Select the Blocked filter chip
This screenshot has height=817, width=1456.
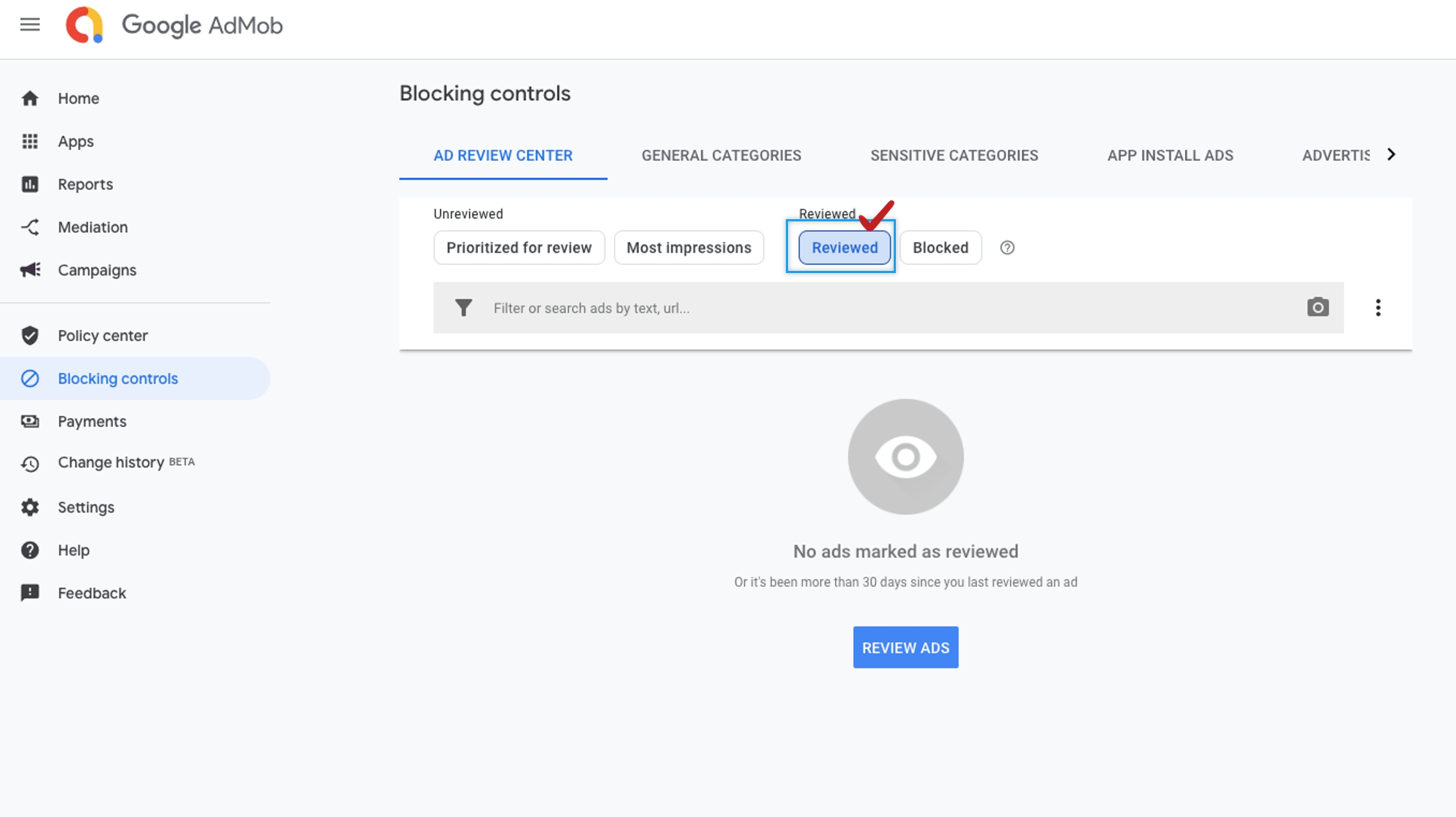coord(940,248)
